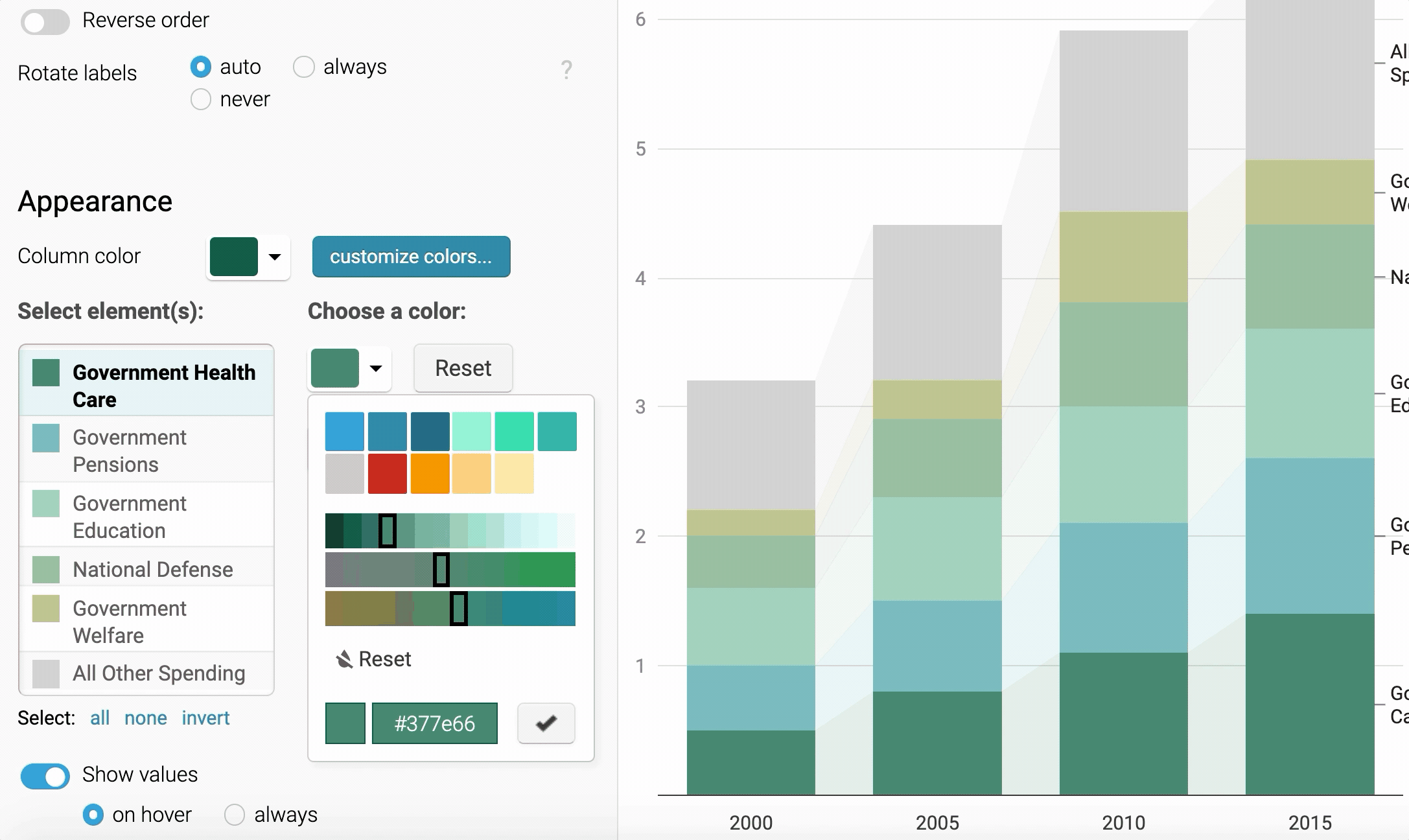Image resolution: width=1409 pixels, height=840 pixels.
Task: Click the customize colors button
Action: pyautogui.click(x=411, y=257)
